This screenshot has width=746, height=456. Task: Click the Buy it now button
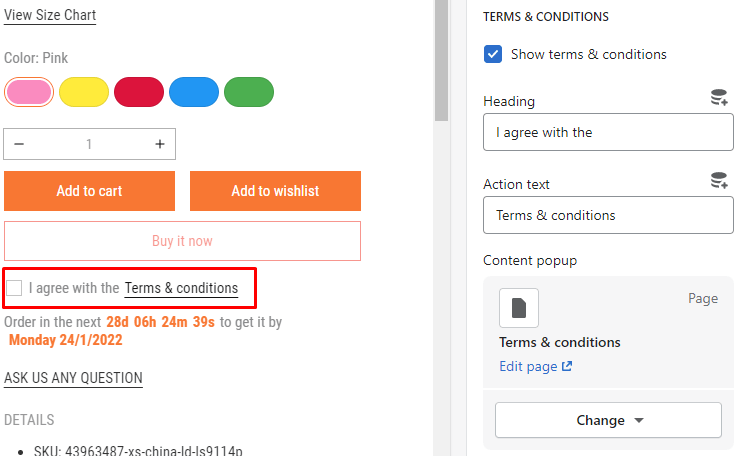pos(182,241)
